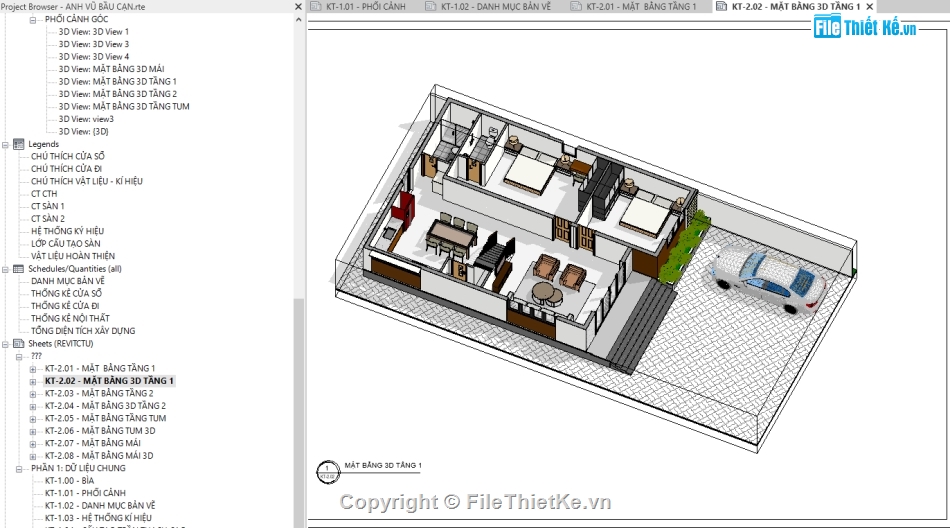Open 3D View: 3D View 3
This screenshot has width=950, height=528.
tap(93, 44)
